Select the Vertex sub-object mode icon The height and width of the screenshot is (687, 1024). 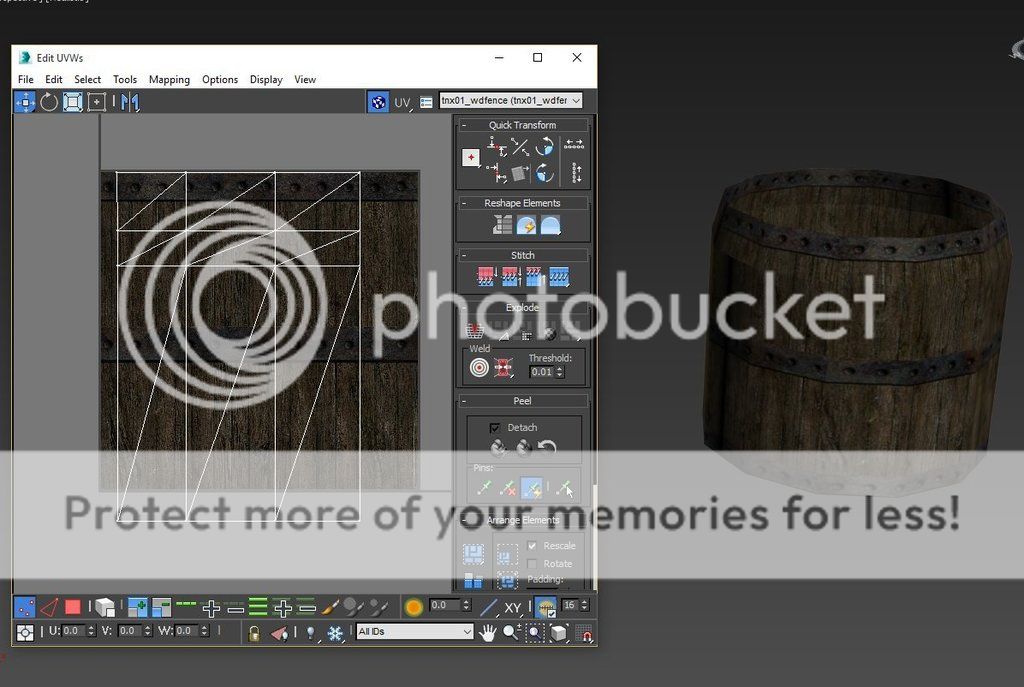25,607
